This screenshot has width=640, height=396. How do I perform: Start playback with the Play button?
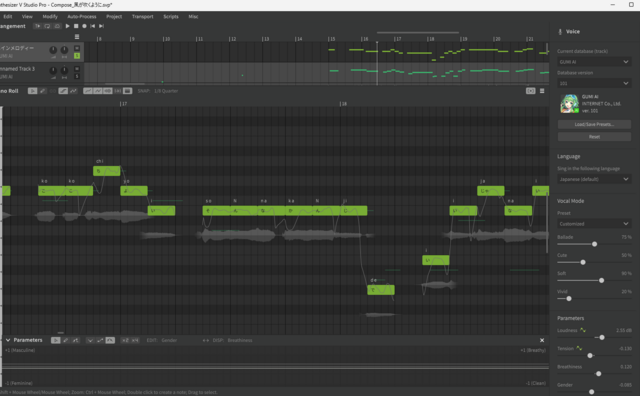(x=68, y=26)
